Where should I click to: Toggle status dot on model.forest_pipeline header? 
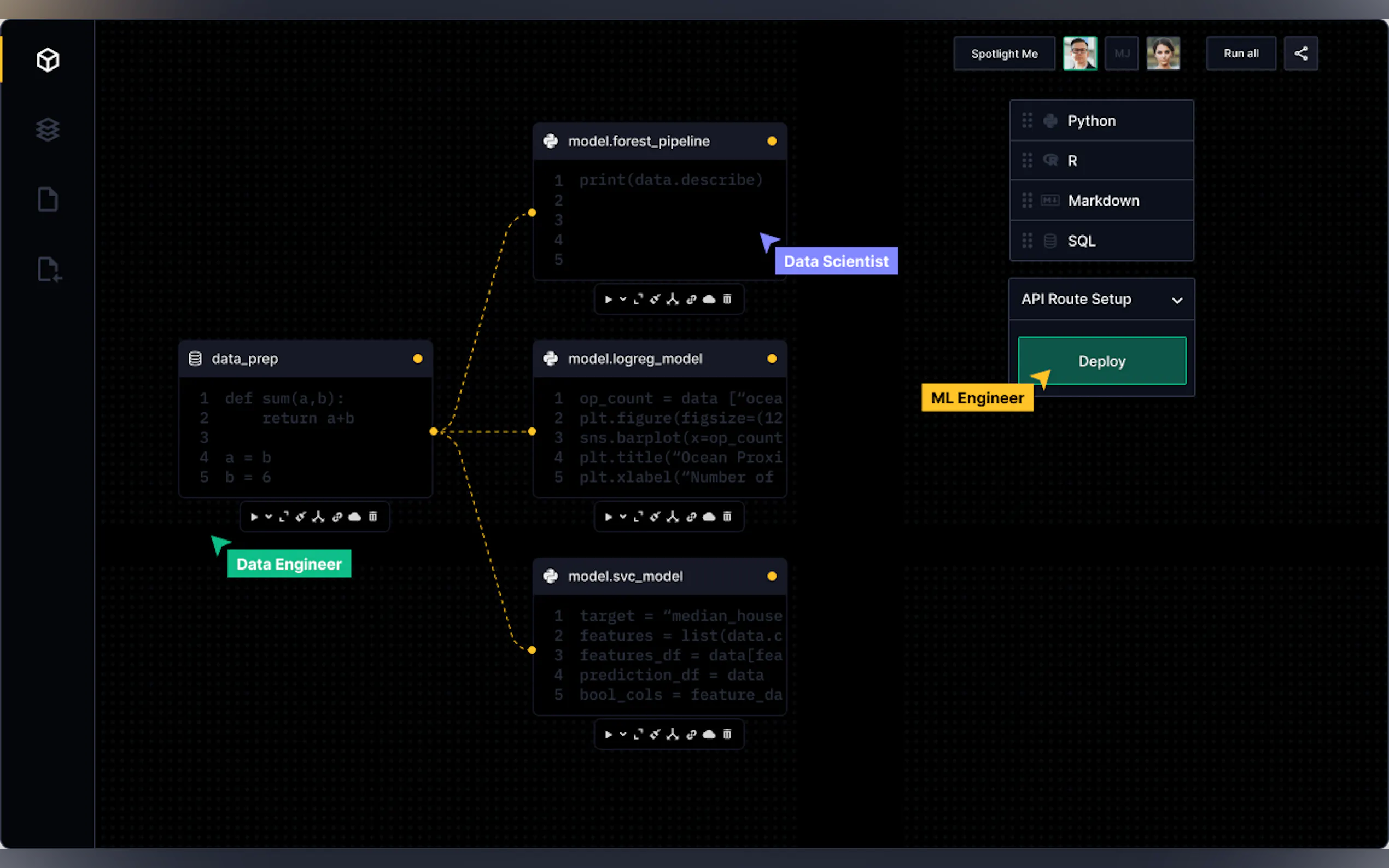772,141
